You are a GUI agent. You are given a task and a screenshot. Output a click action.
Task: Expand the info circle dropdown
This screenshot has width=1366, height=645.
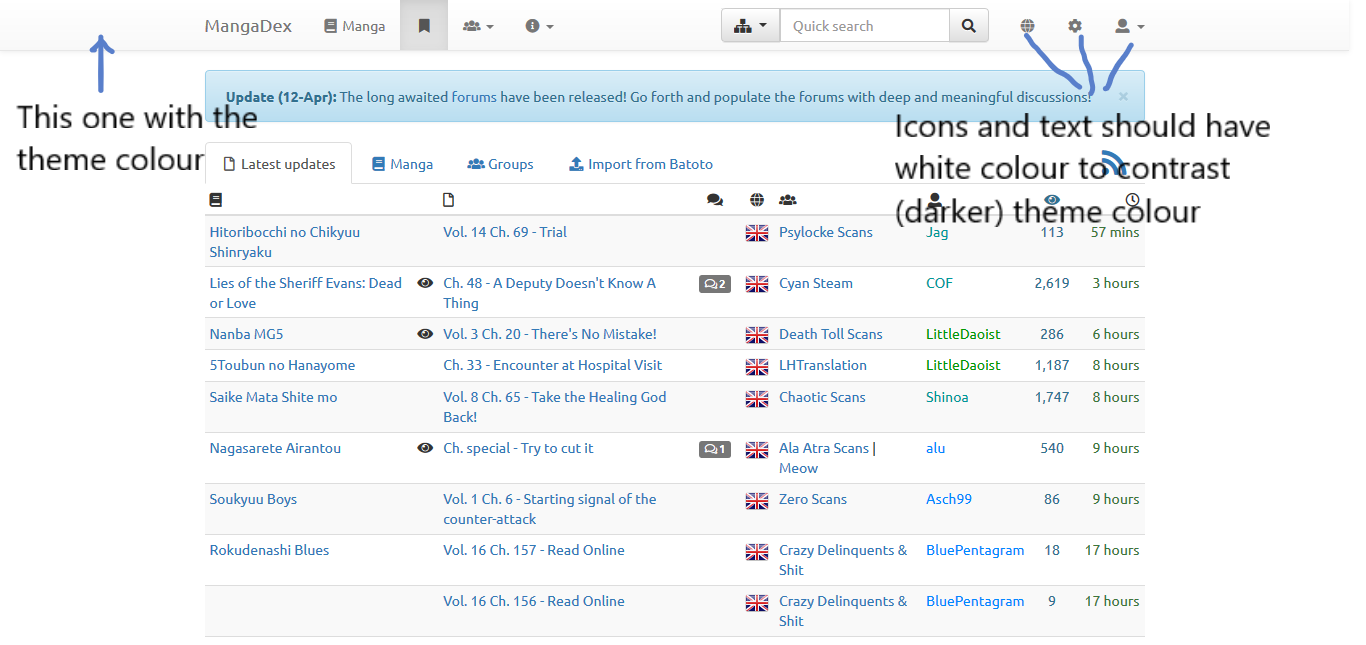click(539, 26)
